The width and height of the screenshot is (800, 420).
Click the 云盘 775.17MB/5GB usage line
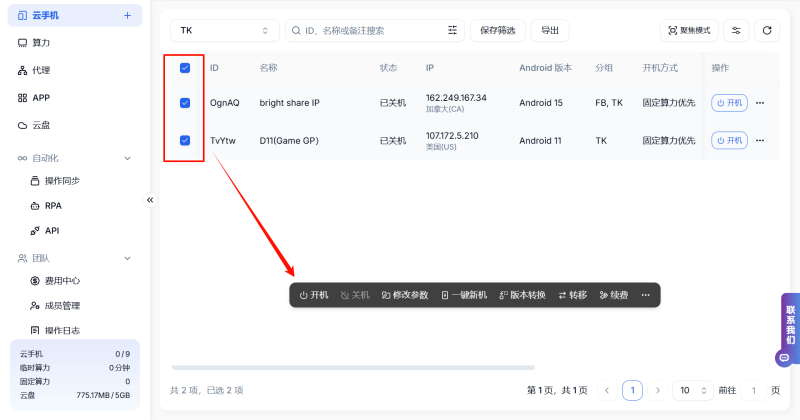pos(75,396)
